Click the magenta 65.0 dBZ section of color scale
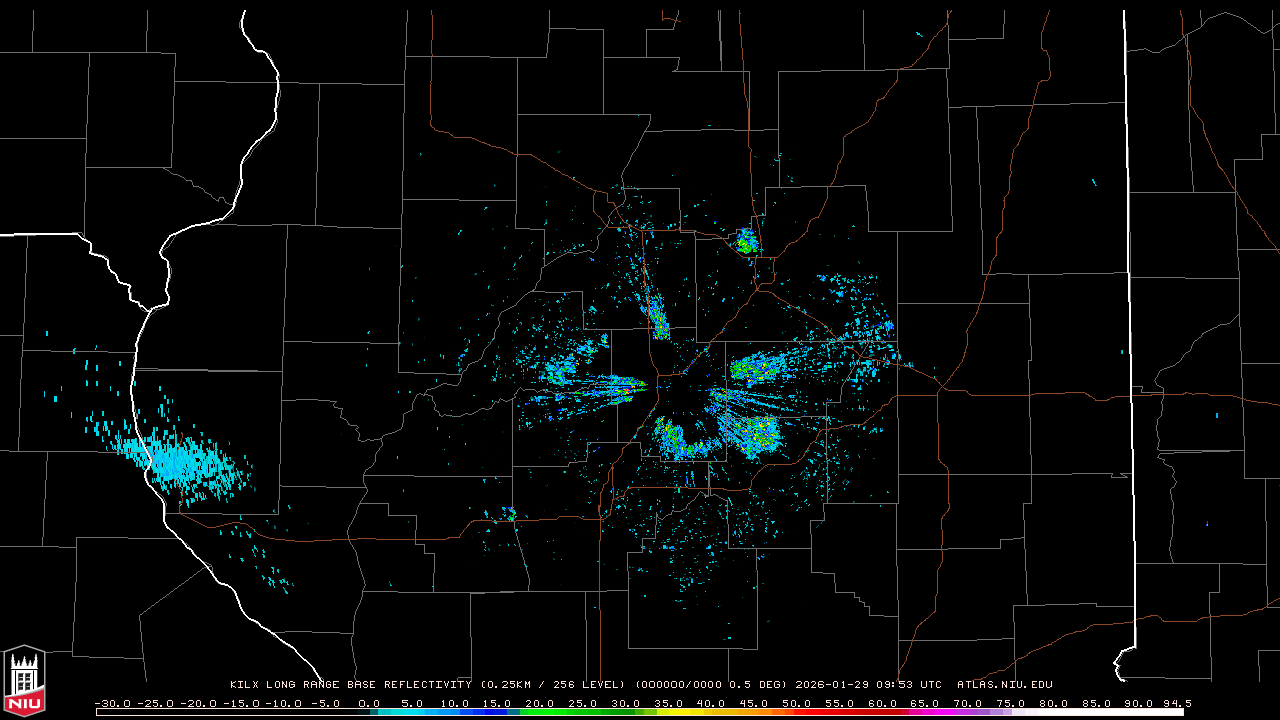Viewport: 1280px width, 720px height. 924,712
